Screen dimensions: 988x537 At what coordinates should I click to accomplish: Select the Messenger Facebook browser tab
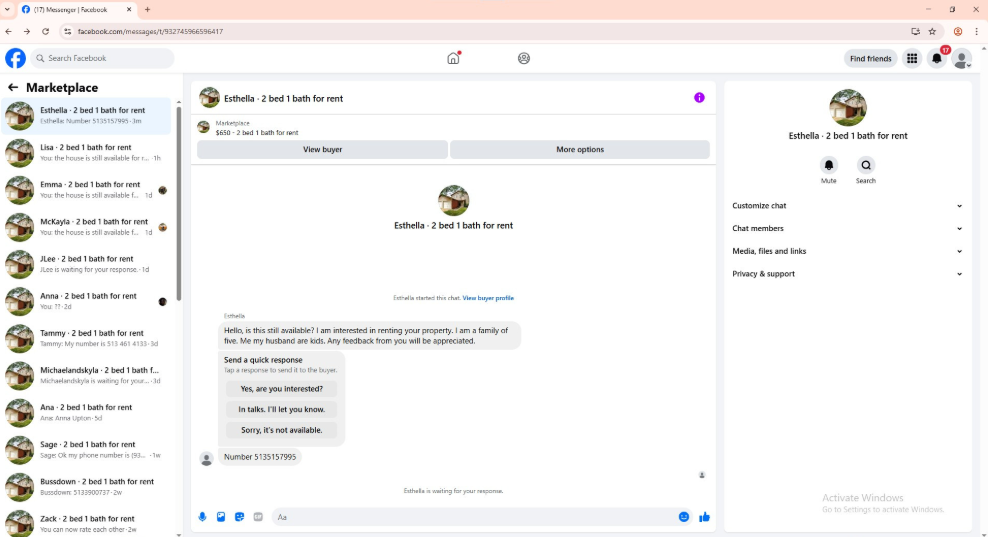tap(76, 9)
